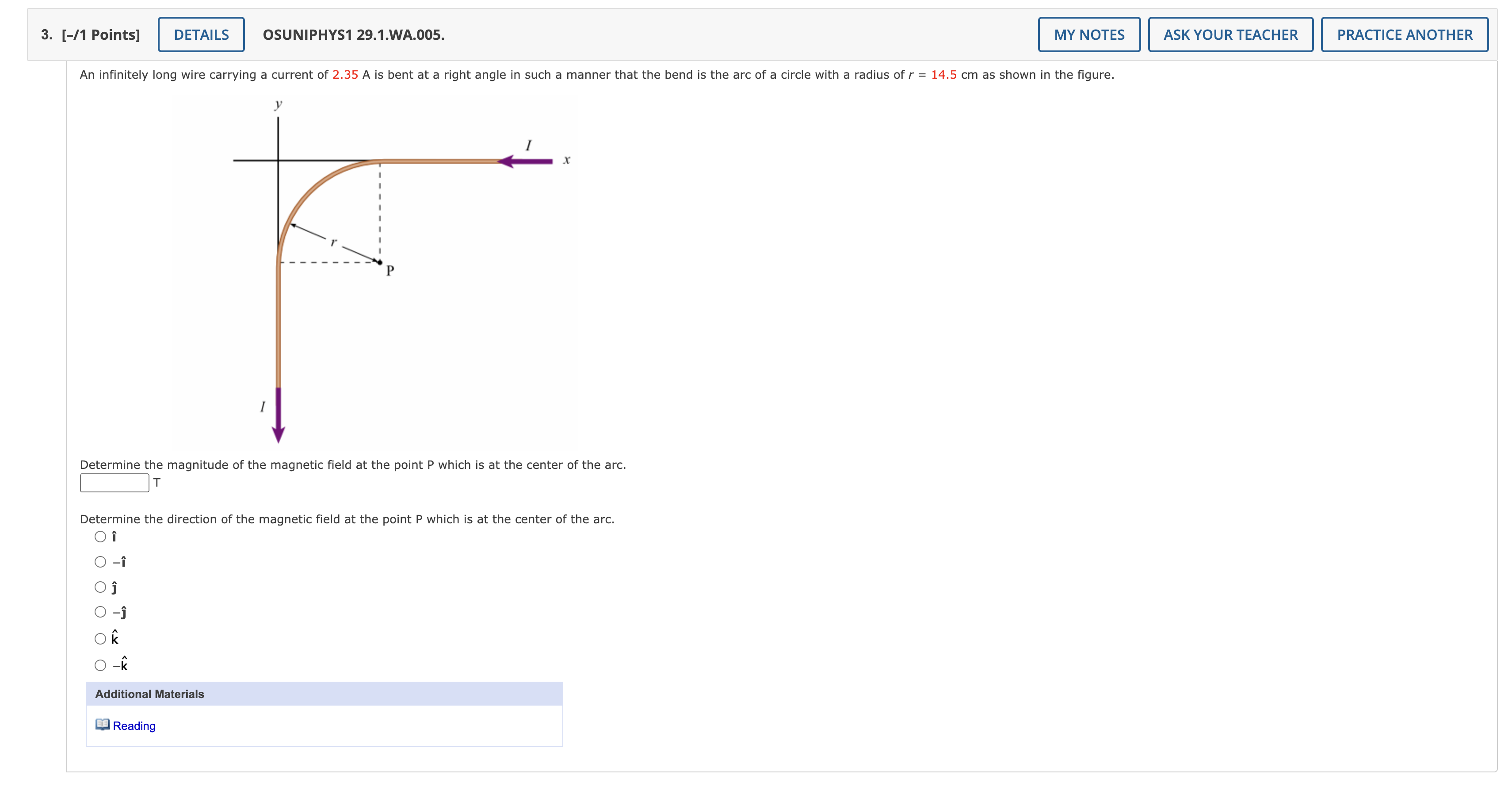Image resolution: width=1512 pixels, height=806 pixels.
Task: Open MY NOTES
Action: pos(1089,34)
